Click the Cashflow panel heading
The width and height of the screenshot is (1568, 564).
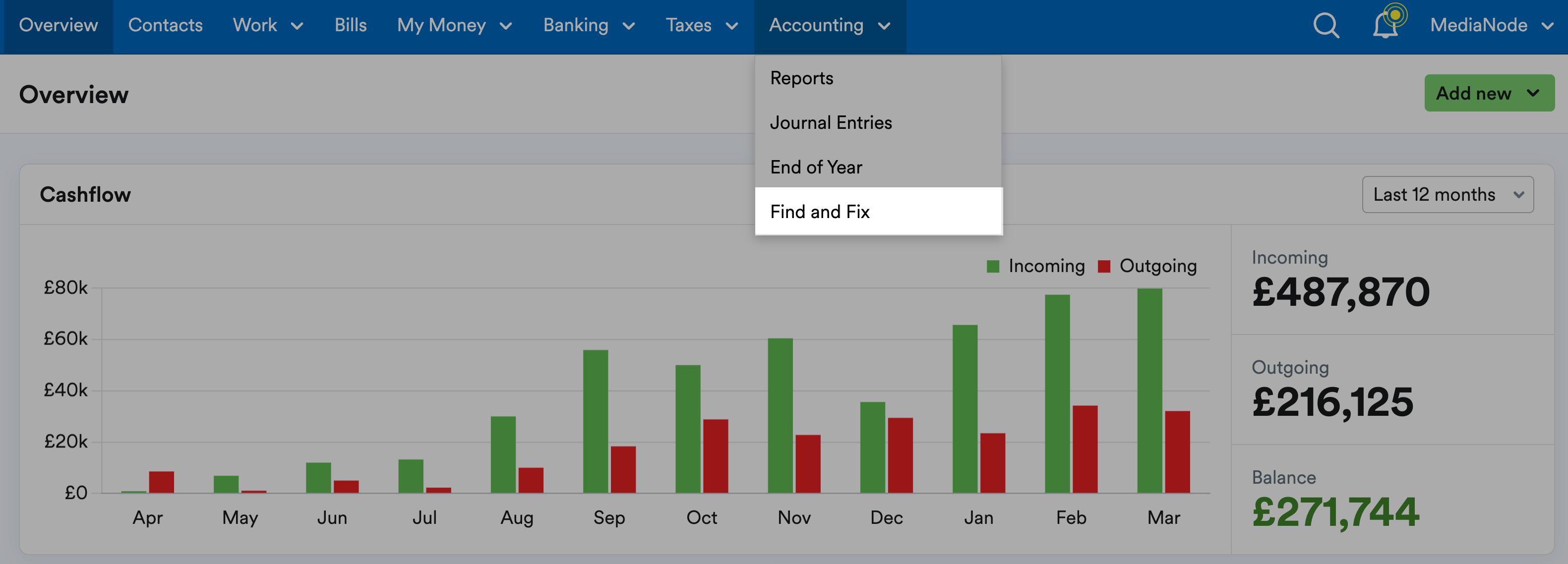tap(85, 194)
